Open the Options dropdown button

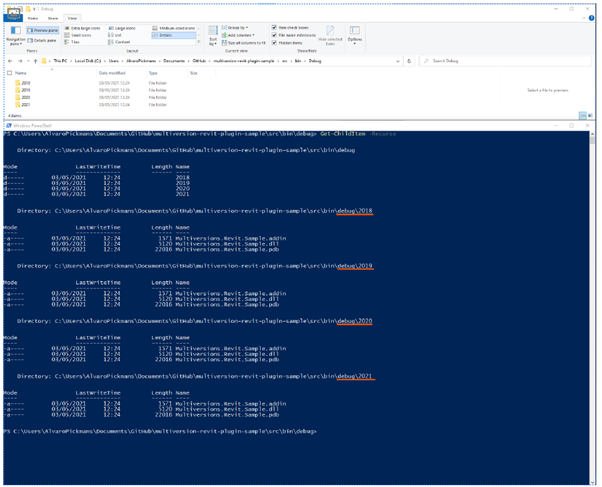point(355,36)
